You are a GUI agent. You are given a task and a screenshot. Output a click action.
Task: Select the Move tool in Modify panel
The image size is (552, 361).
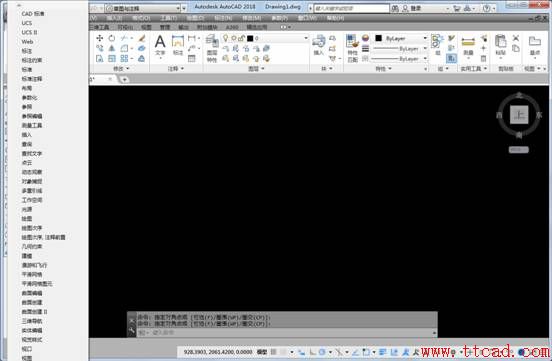coord(100,38)
